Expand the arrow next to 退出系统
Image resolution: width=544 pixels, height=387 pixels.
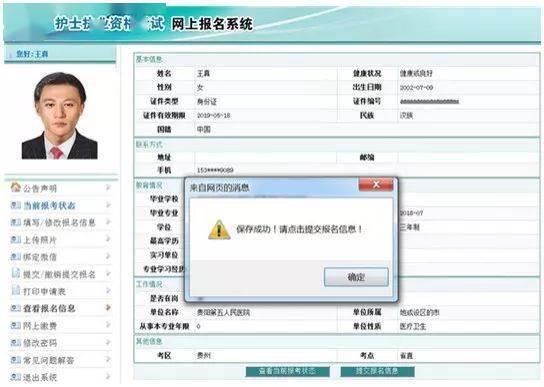108,376
